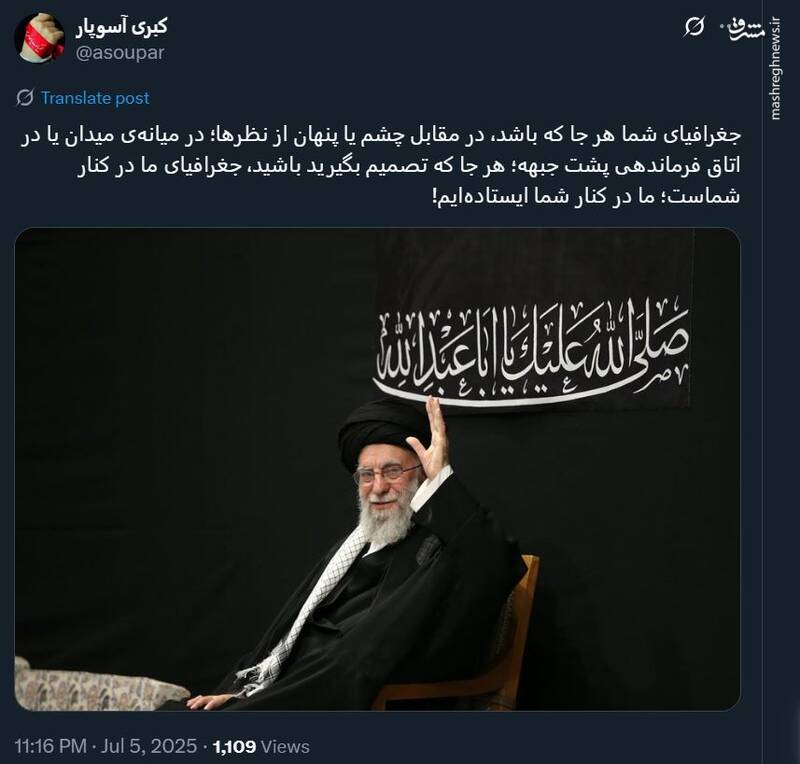The image size is (800, 764).
Task: Click the floral cushion in the photo corner
Action: pyautogui.click(x=99, y=685)
